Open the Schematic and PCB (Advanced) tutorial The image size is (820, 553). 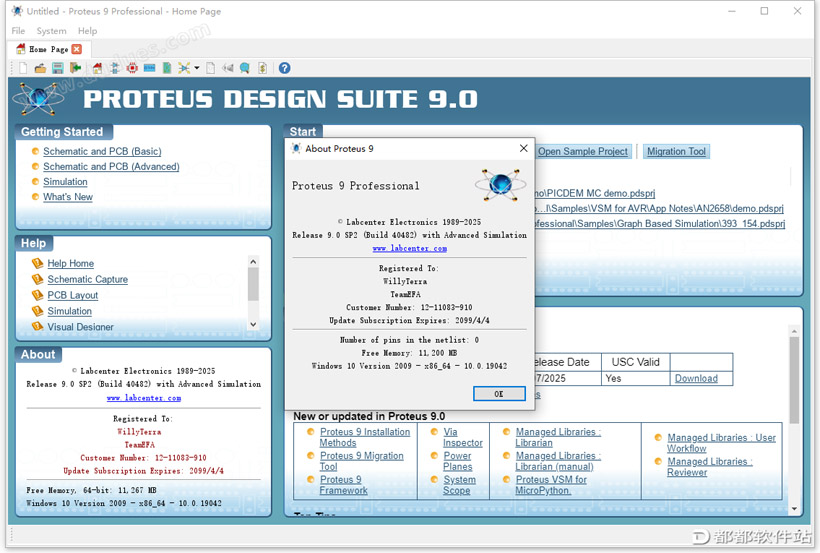(111, 166)
